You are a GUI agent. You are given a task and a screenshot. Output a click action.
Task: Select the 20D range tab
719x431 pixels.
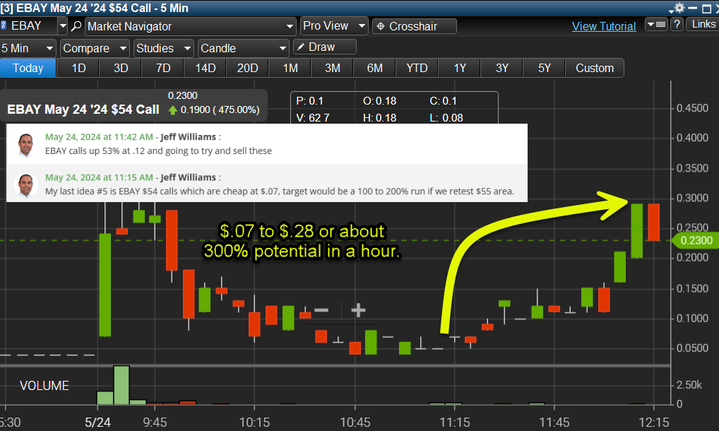(x=247, y=68)
